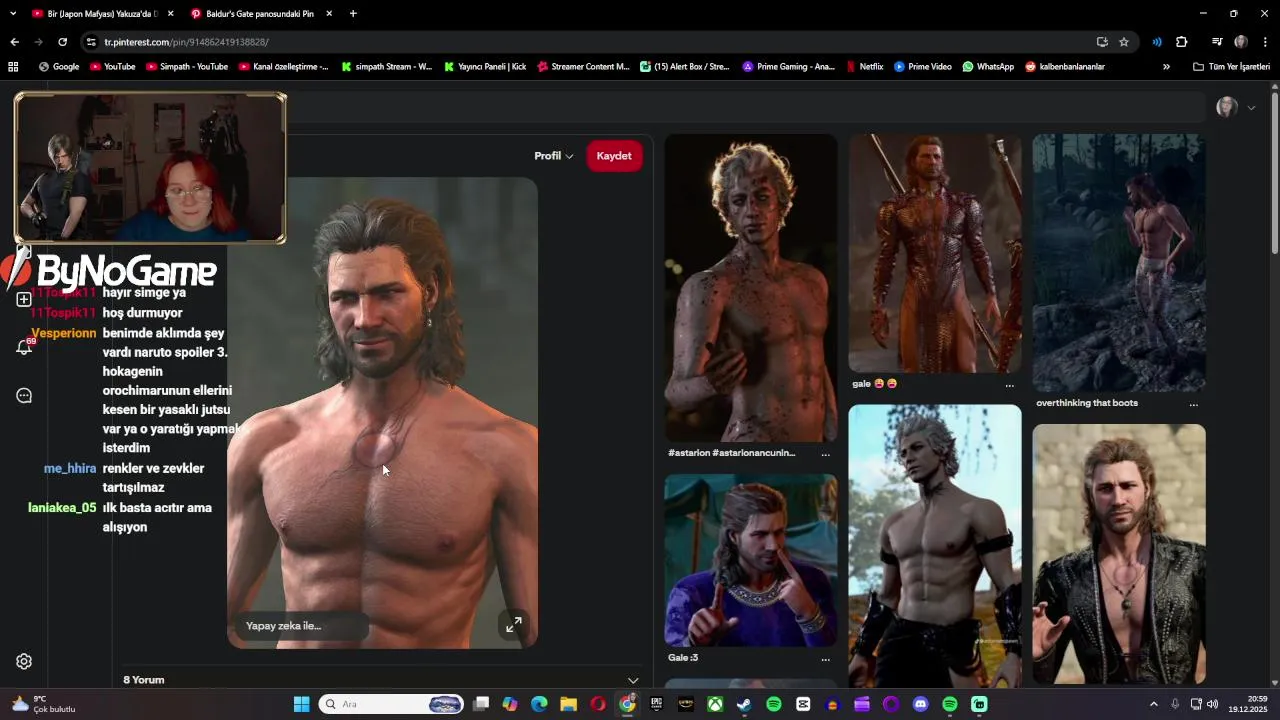Click the Windows taskbar search box
This screenshot has width=1280, height=720.
click(x=392, y=704)
